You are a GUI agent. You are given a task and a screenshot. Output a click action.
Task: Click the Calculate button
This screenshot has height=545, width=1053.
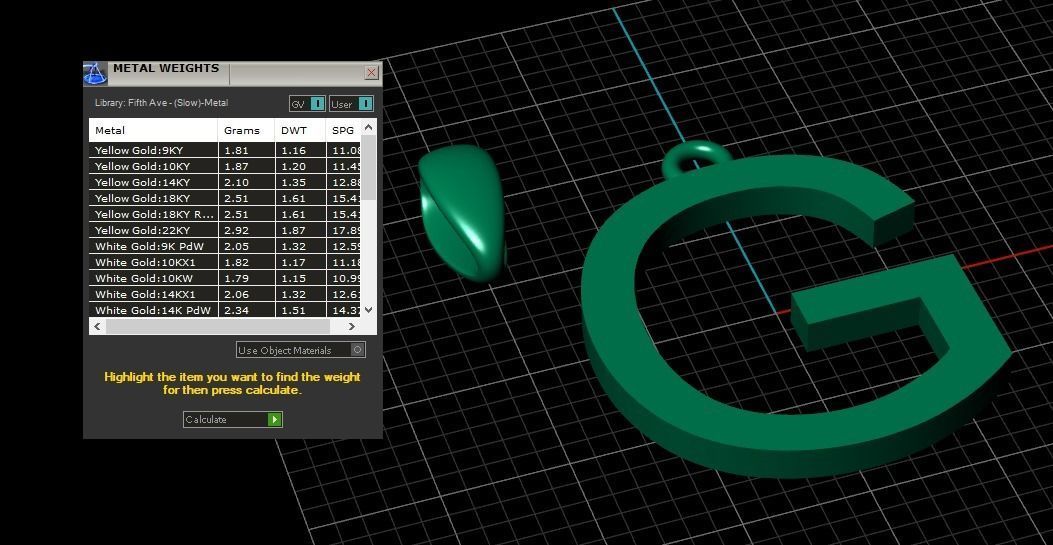(232, 419)
